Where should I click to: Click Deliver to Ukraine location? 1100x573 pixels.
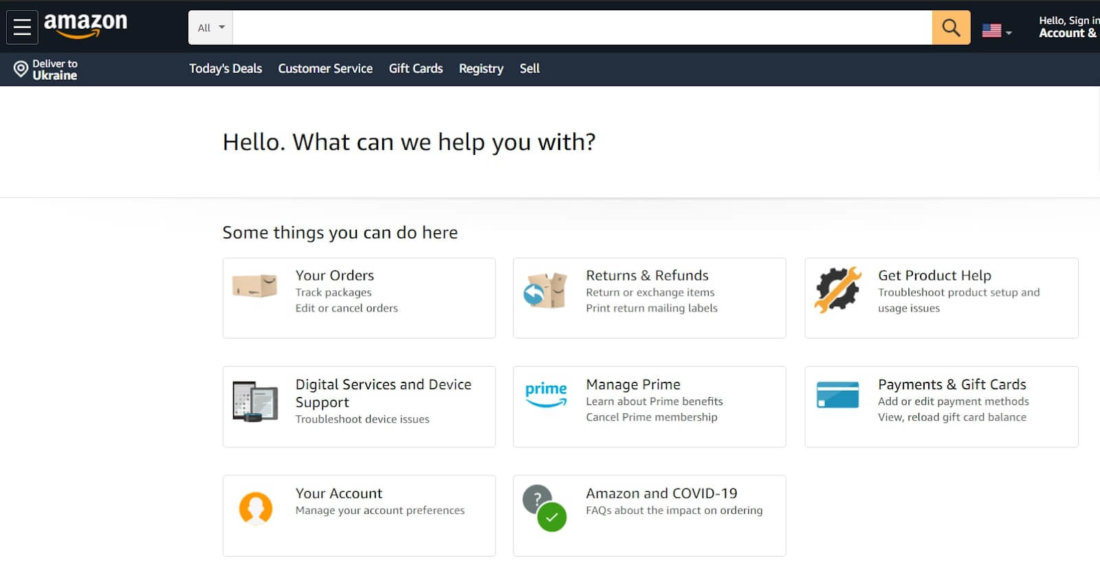pyautogui.click(x=46, y=69)
